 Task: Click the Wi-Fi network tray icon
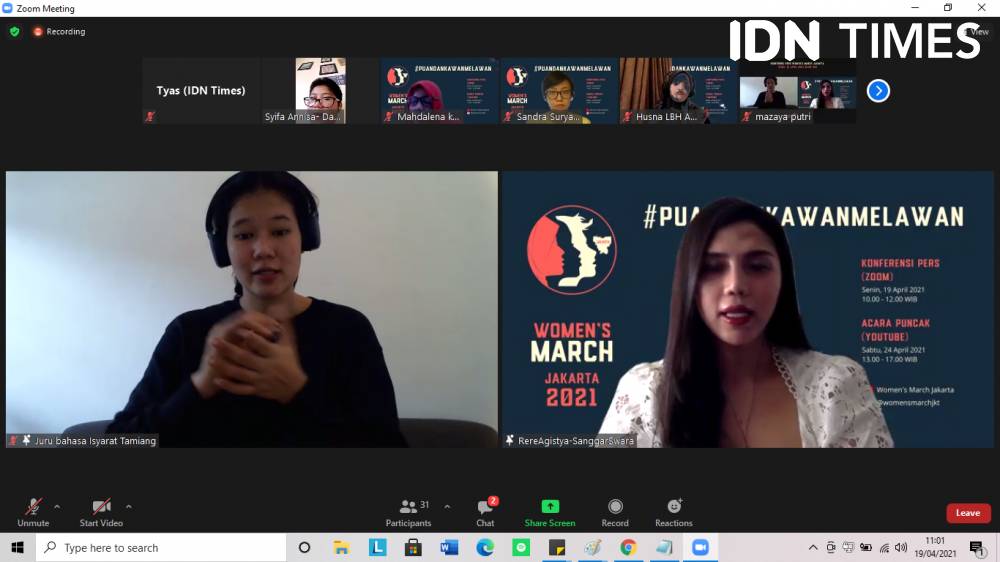[x=884, y=547]
